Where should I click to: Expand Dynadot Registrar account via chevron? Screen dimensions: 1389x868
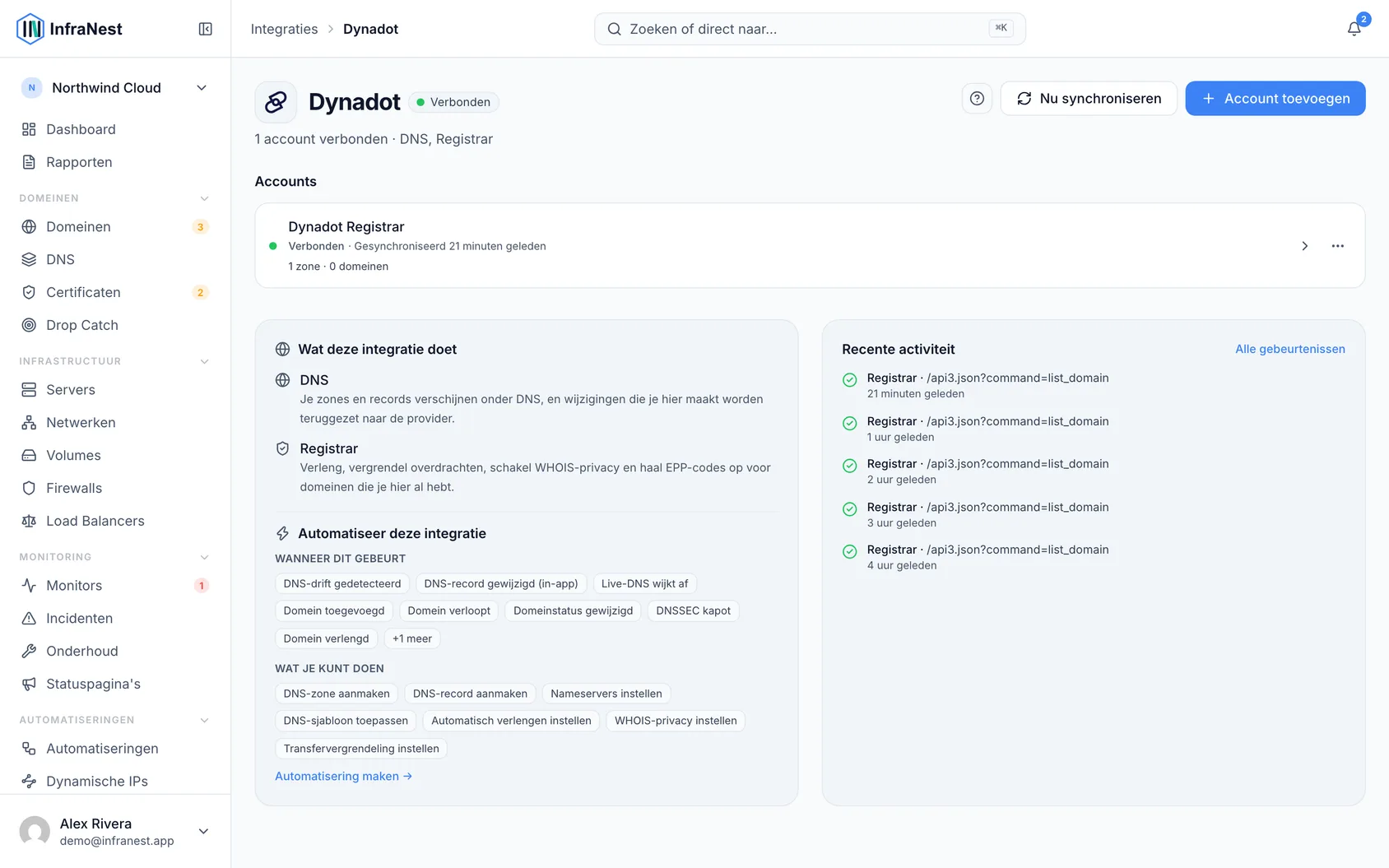pyautogui.click(x=1304, y=246)
